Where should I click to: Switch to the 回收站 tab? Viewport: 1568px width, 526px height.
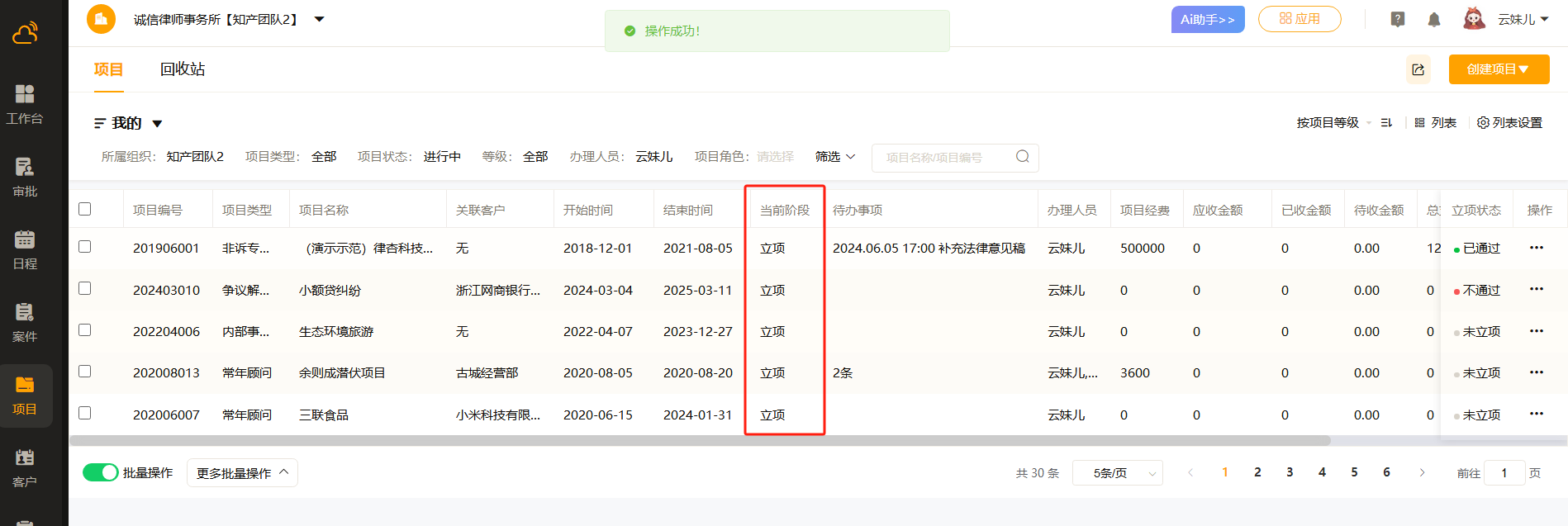183,69
